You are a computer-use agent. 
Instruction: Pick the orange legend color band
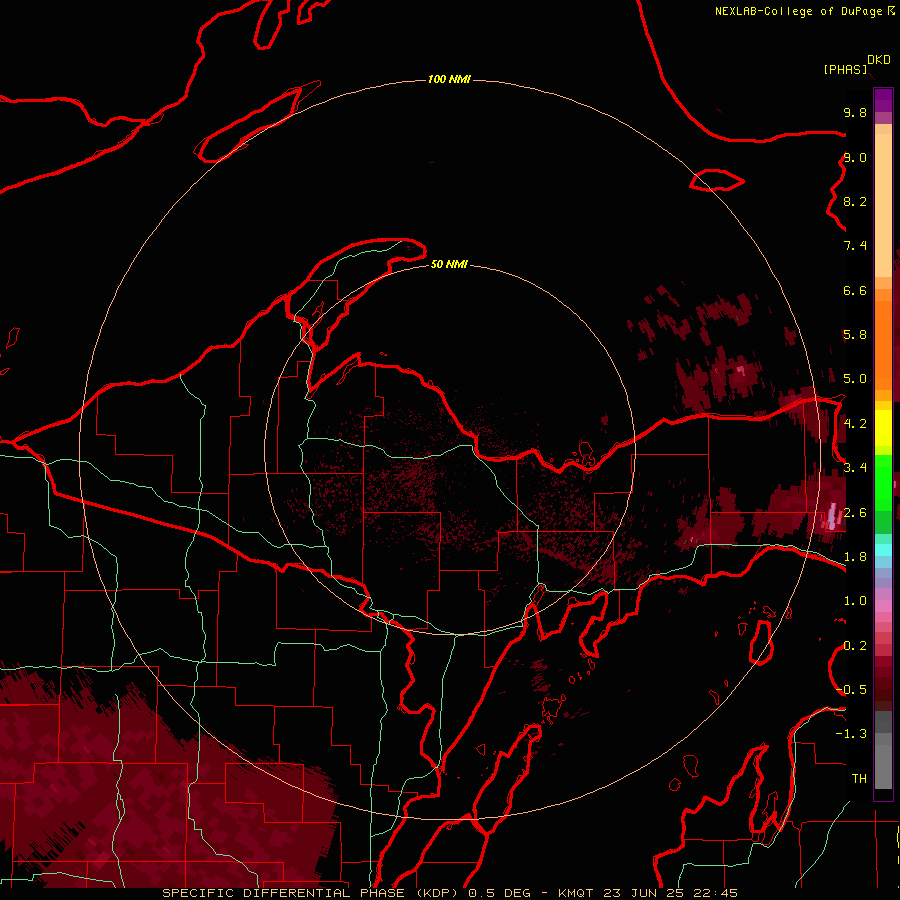(x=883, y=346)
